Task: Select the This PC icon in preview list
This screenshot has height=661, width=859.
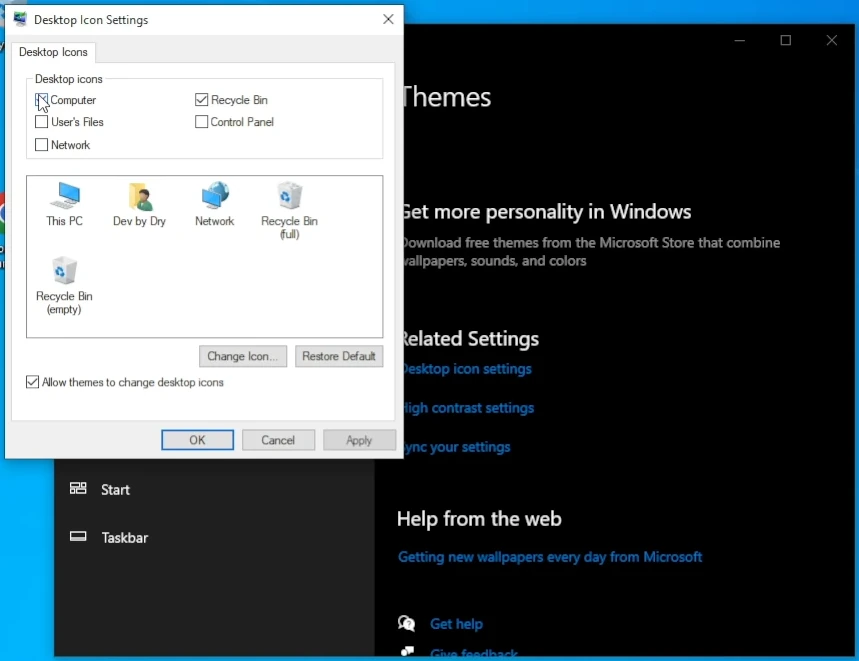Action: tap(65, 204)
